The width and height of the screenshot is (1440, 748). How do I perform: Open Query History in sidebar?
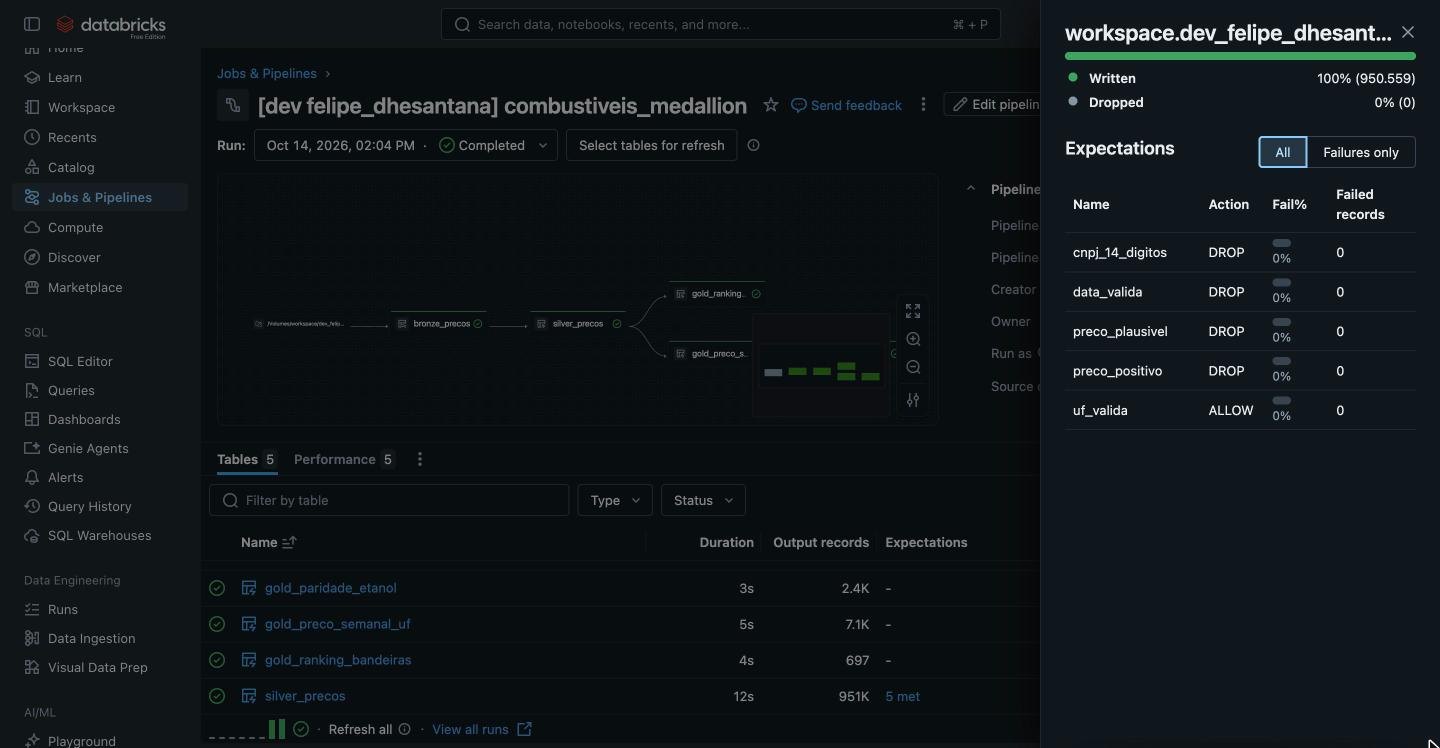coord(100,506)
